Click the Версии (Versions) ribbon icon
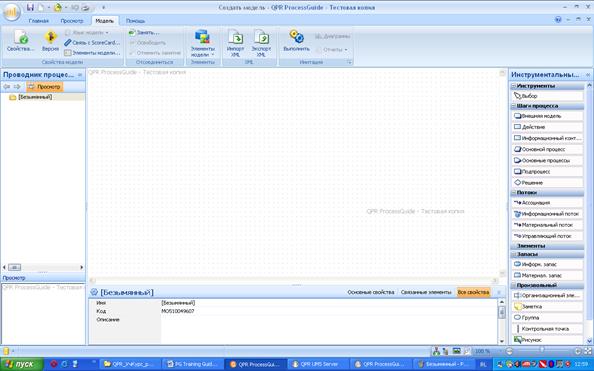 pos(50,41)
